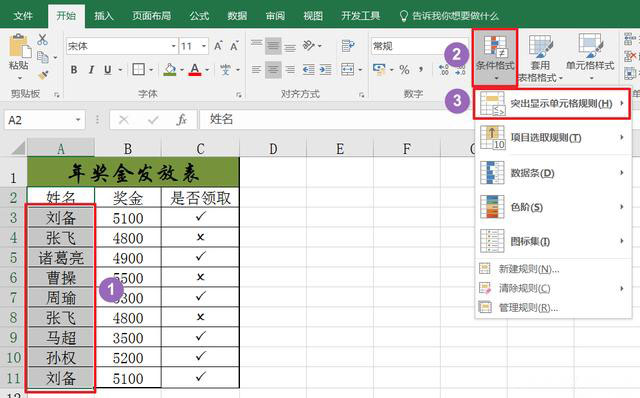Select 突出显示单元格规则(H) menu item
The image size is (640, 398).
[x=552, y=104]
